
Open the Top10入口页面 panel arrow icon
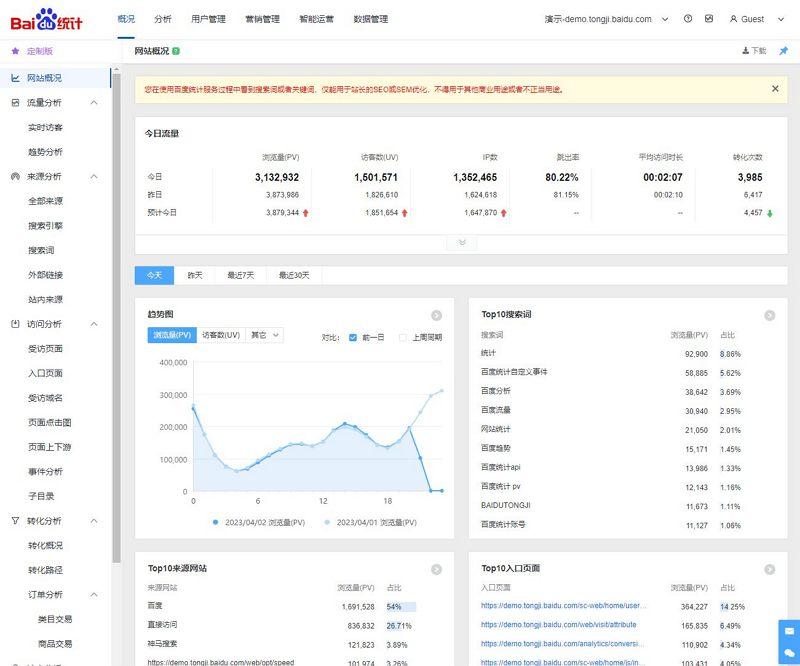(x=769, y=569)
